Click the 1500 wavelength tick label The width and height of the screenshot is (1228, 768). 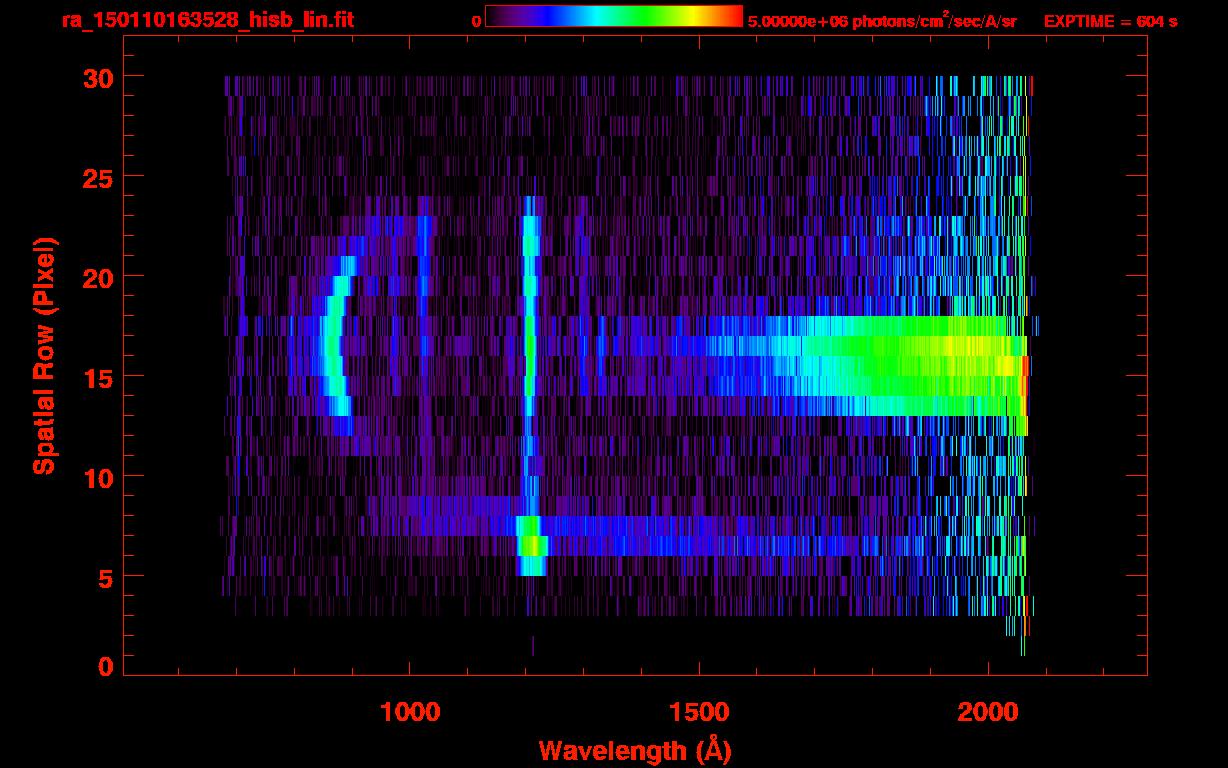click(699, 712)
